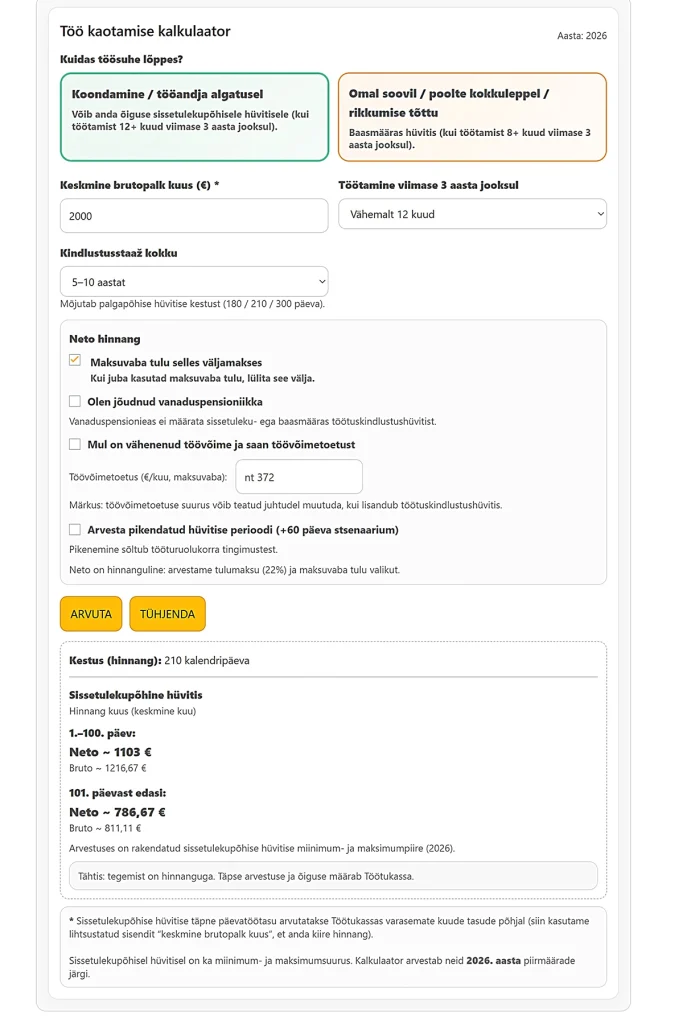Click the "Aasta: 2026" text
This screenshot has width=683, height=1024.
click(x=581, y=36)
